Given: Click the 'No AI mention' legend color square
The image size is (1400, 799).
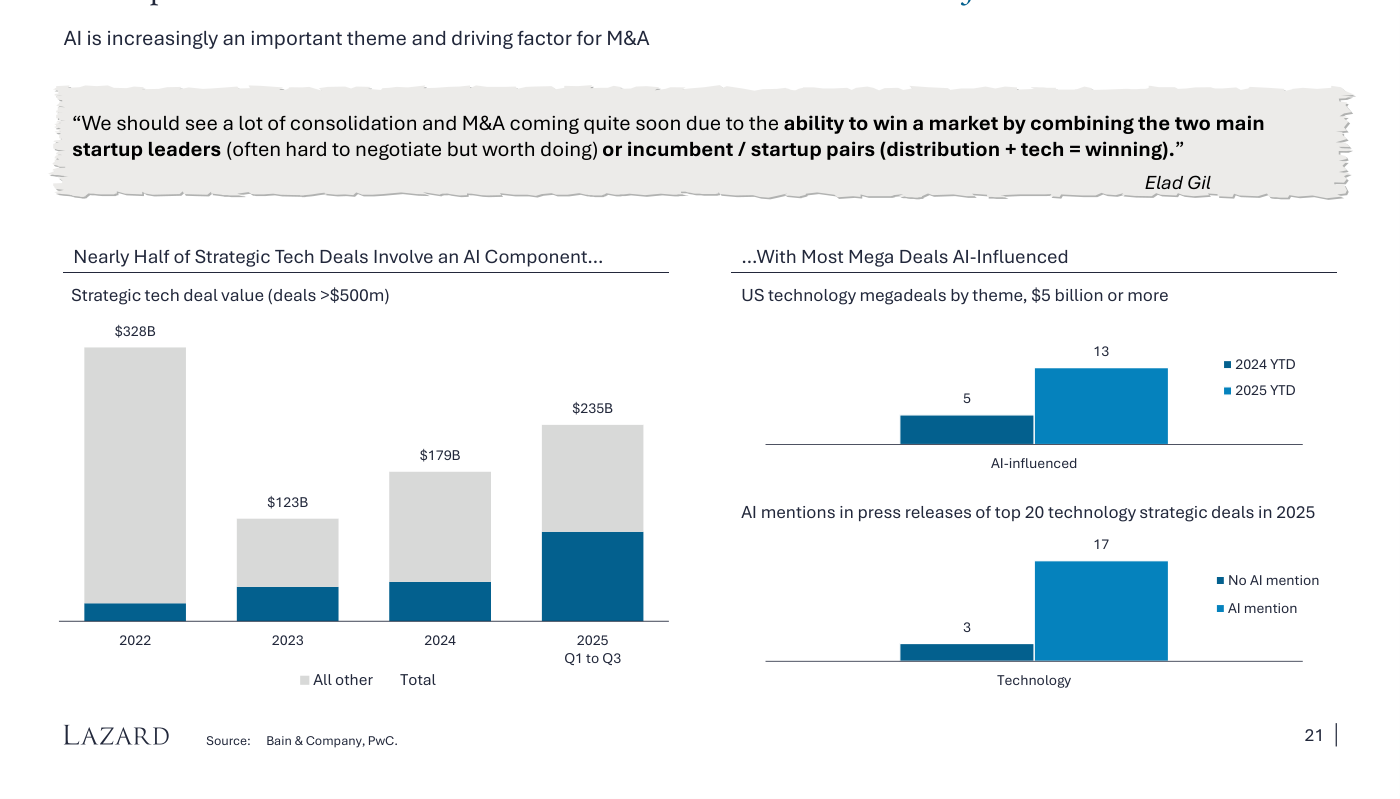Looking at the screenshot, I should (1221, 581).
